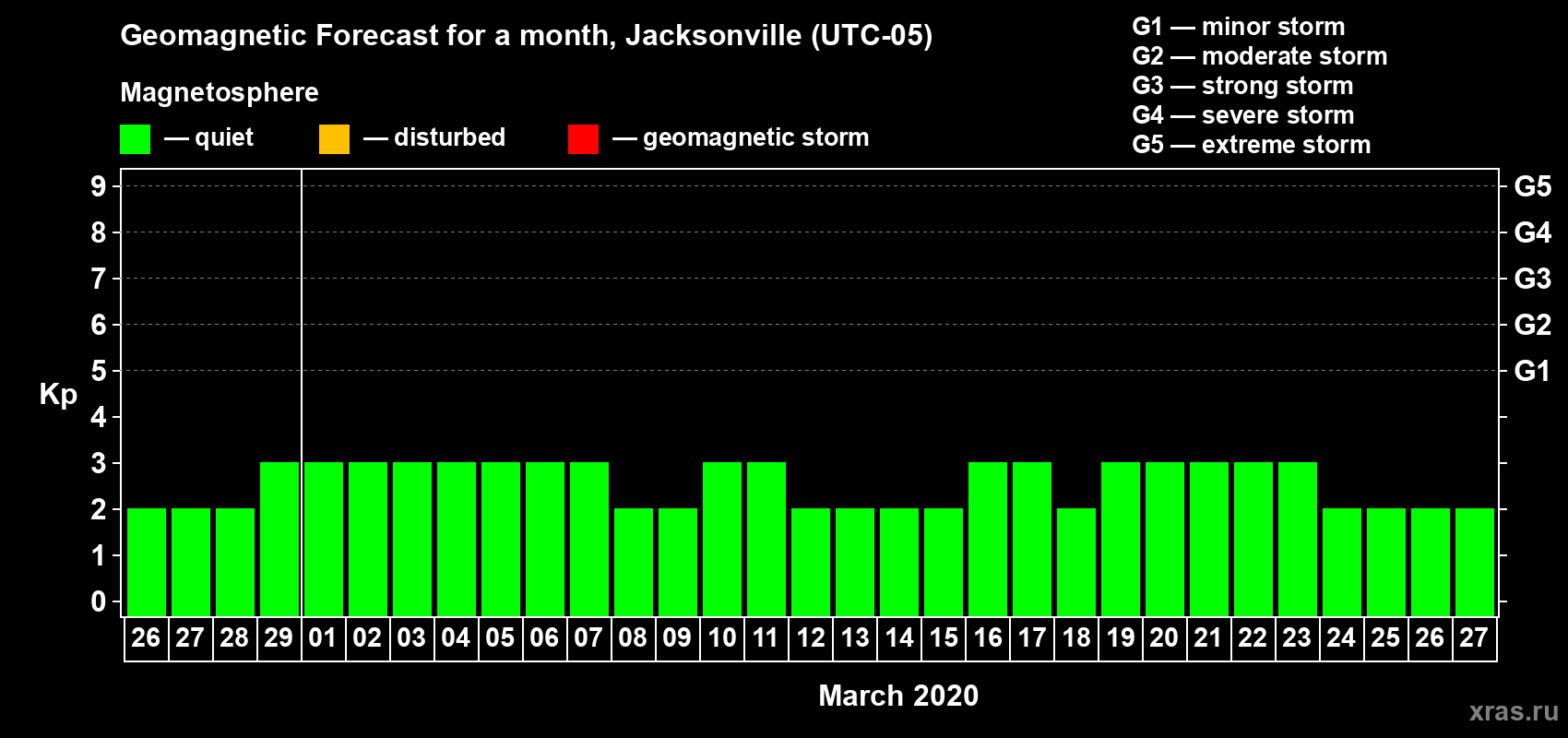
Task: Click the 'G4 — severe storm' legend line
Action: pos(1242,115)
